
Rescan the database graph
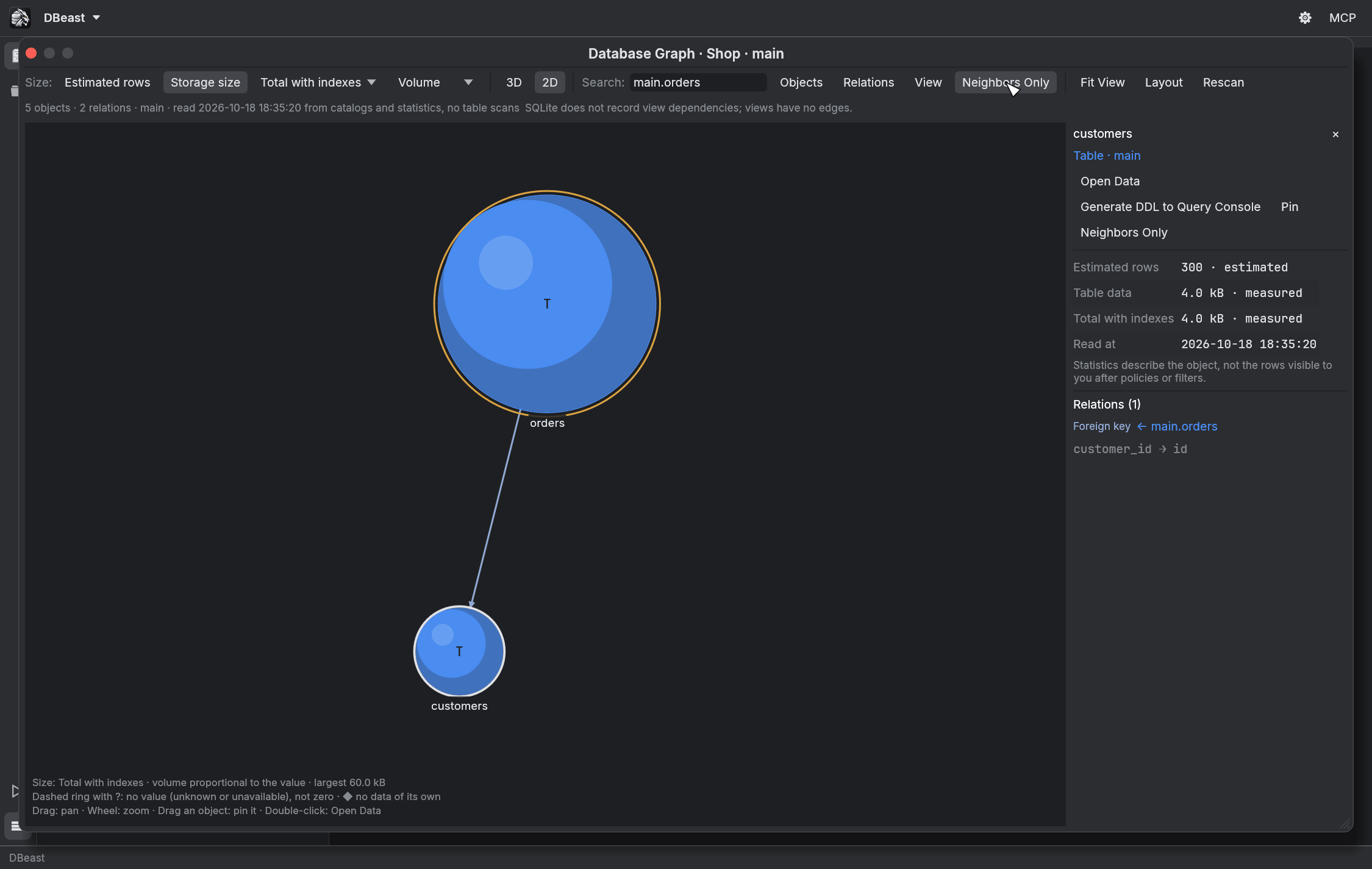[1223, 82]
